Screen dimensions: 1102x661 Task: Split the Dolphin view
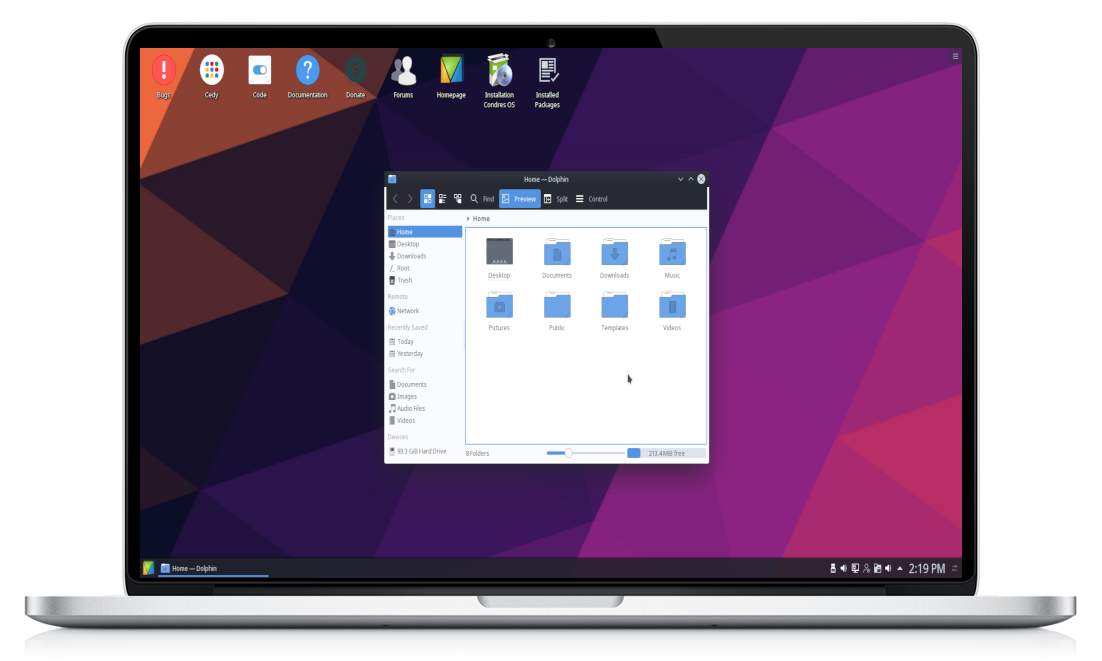point(556,199)
